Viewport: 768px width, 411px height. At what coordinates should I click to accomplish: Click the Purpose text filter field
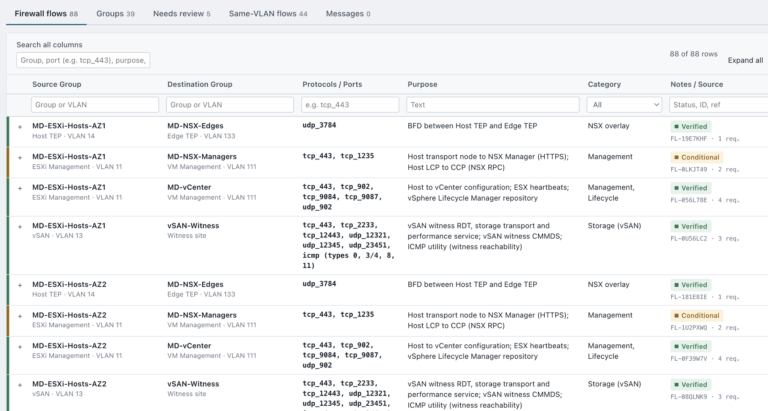click(x=493, y=104)
